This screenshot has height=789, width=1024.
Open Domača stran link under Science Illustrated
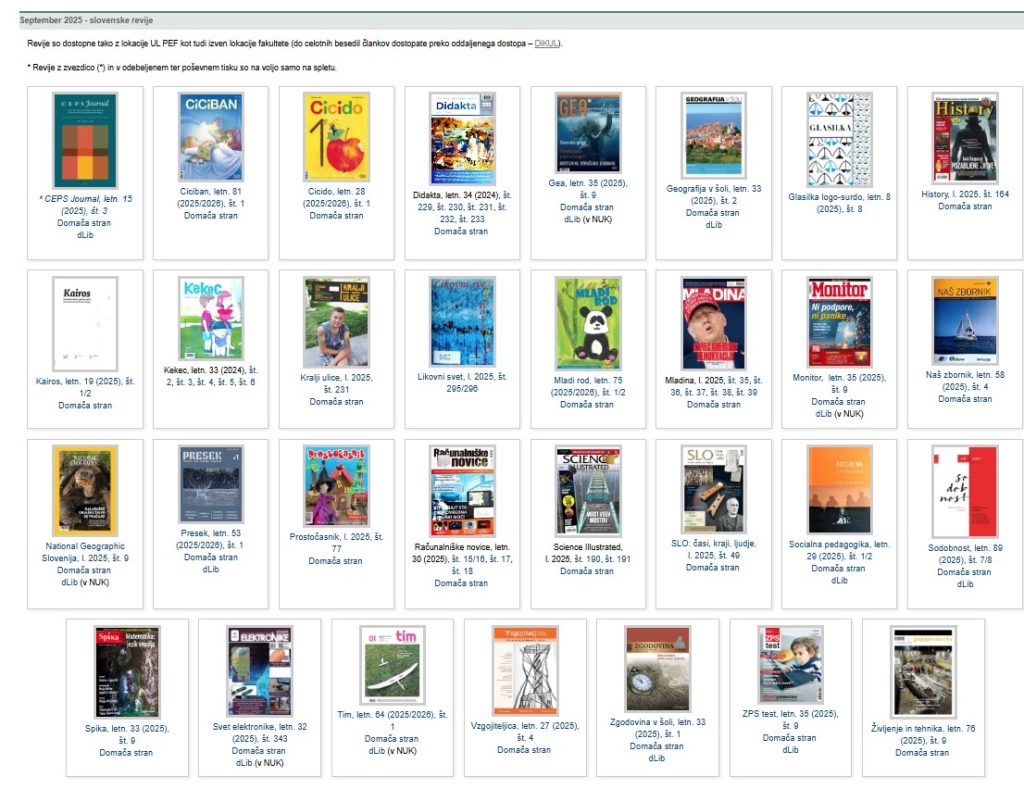(x=587, y=571)
